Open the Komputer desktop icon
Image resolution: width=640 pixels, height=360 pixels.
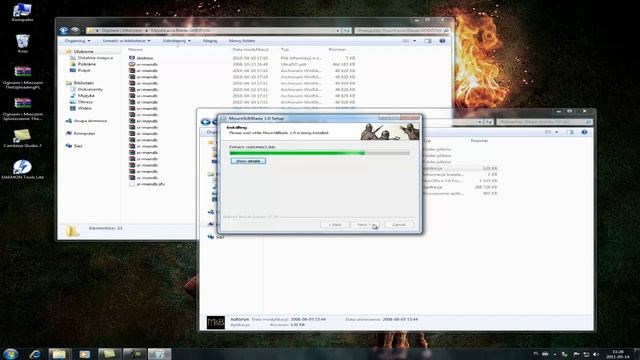coord(22,12)
